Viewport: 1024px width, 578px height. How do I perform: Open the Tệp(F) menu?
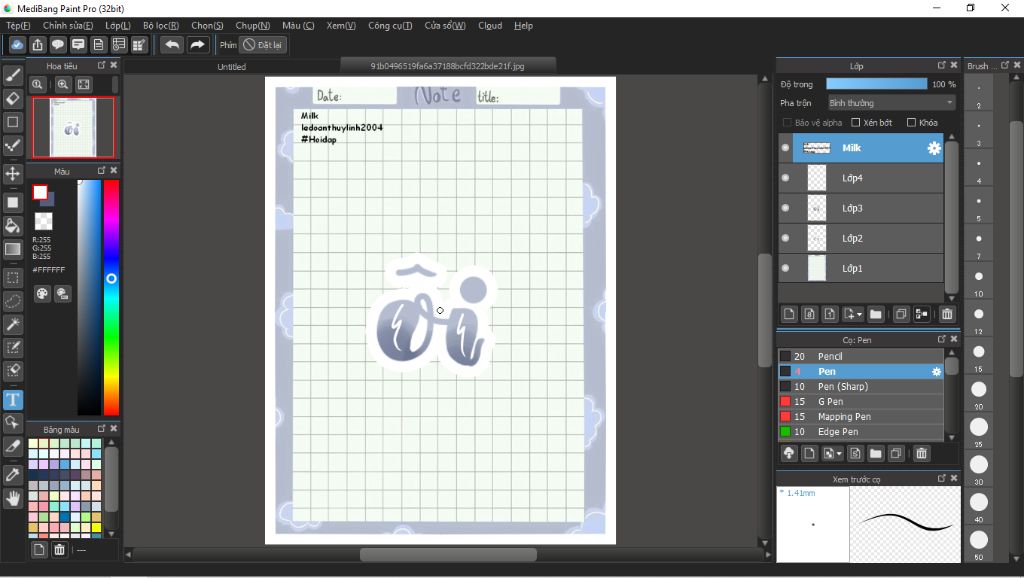[18, 25]
